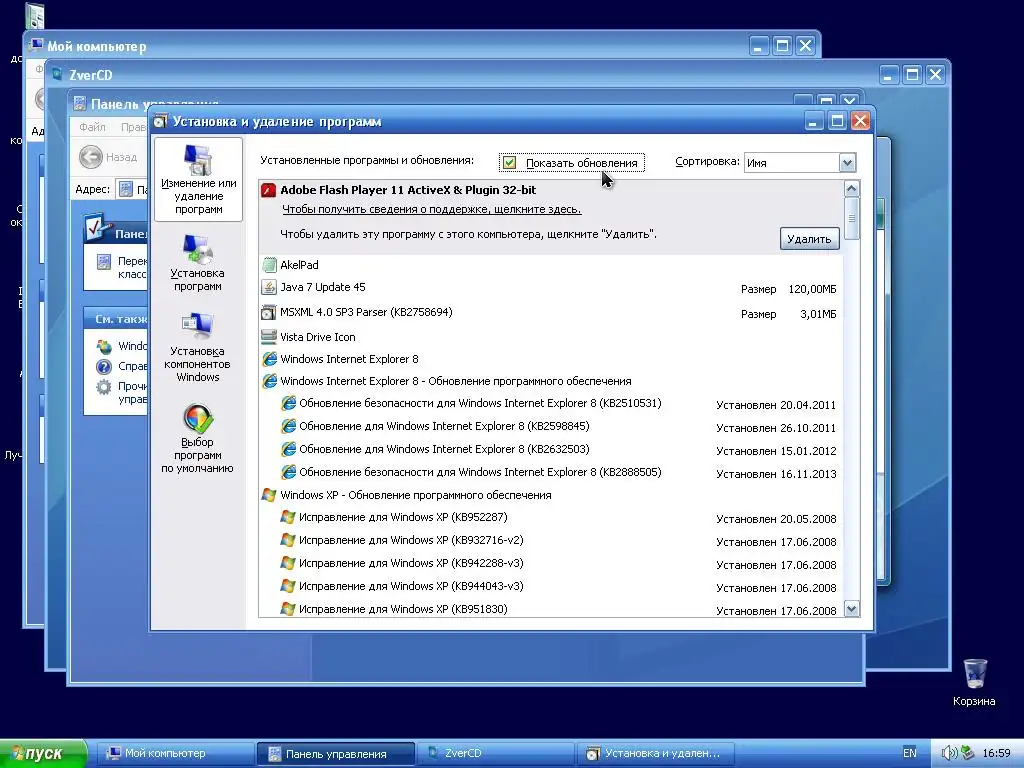Select Java 7 Update 45 row
This screenshot has width=1024, height=768.
click(550, 288)
